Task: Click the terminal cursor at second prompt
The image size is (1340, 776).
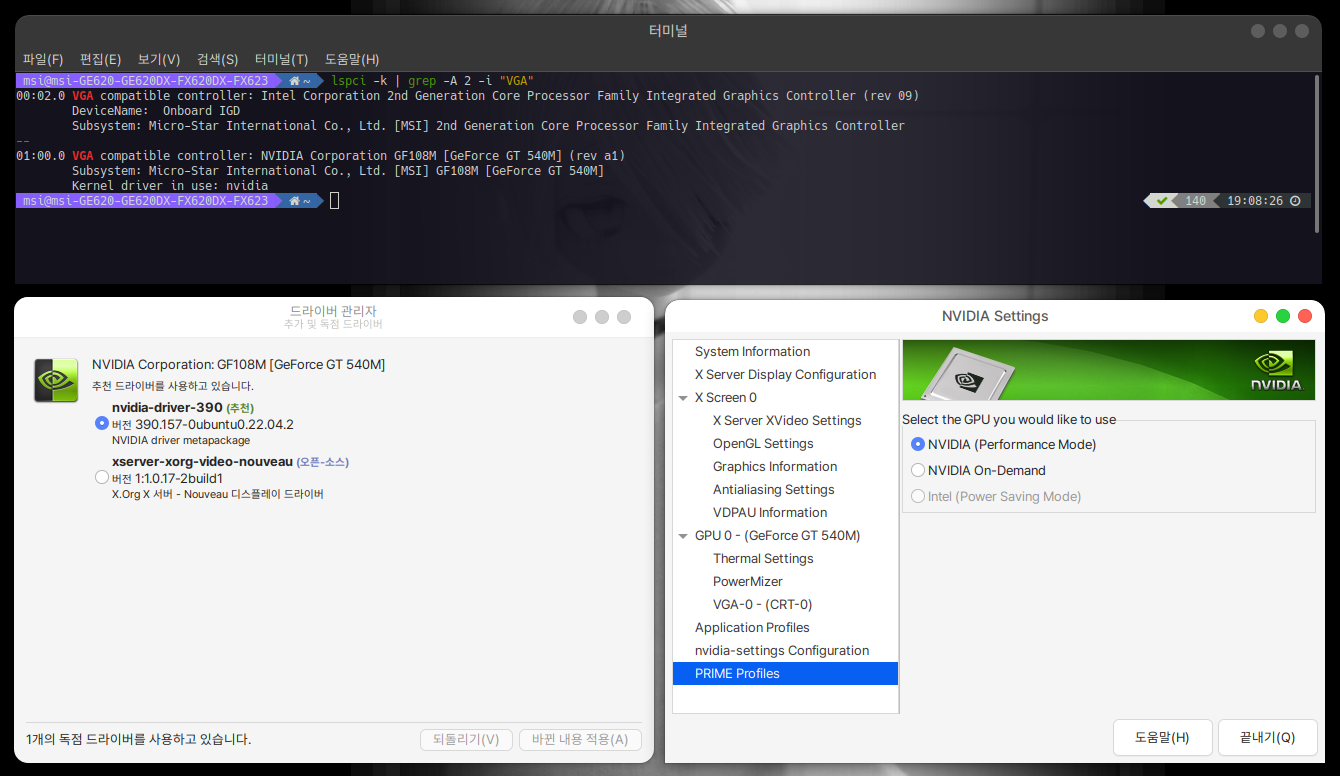Action: tap(335, 201)
